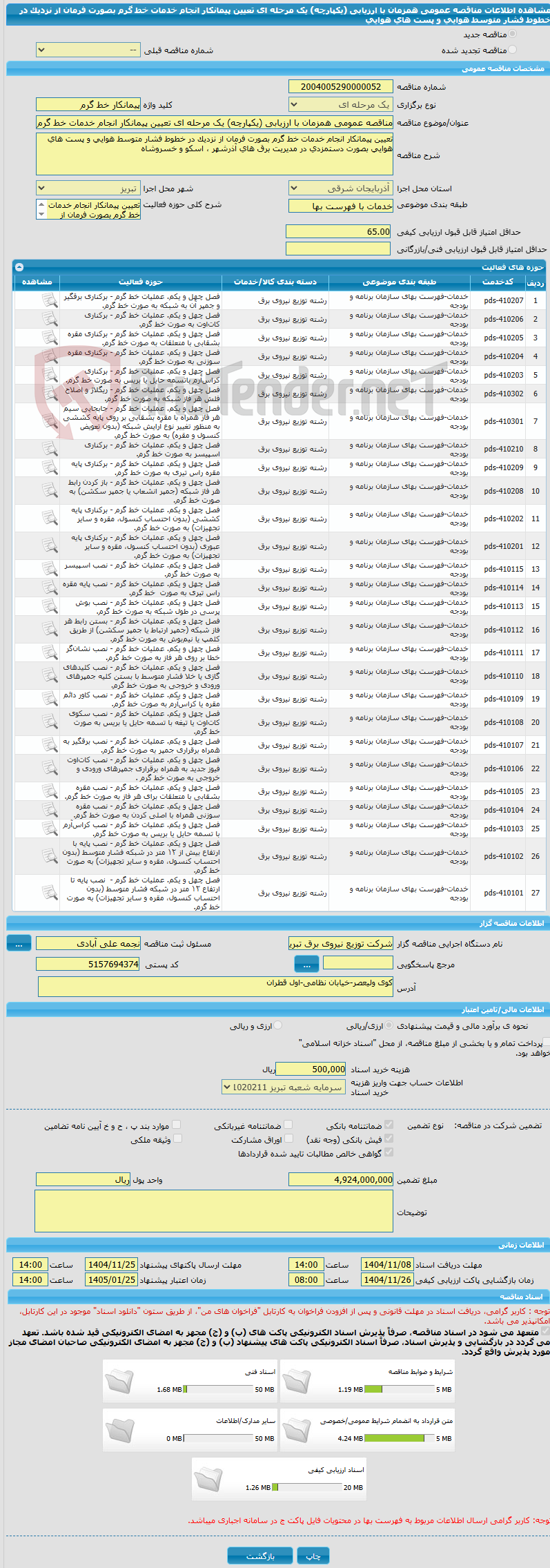550x1568 pixels.
Task: Click the شماره مناقصه number field
Action: [341, 86]
